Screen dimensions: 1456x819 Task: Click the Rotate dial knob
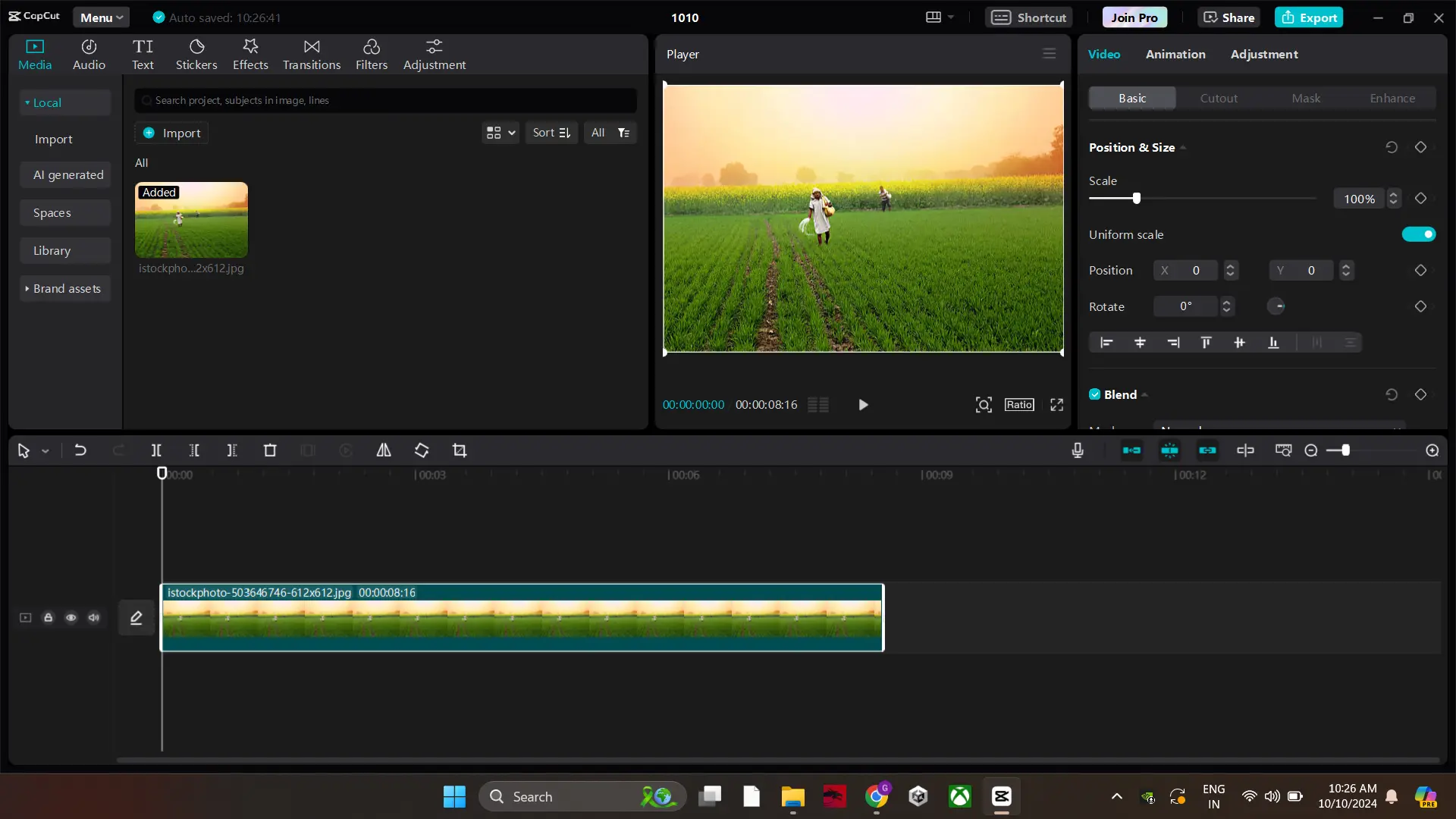1276,306
